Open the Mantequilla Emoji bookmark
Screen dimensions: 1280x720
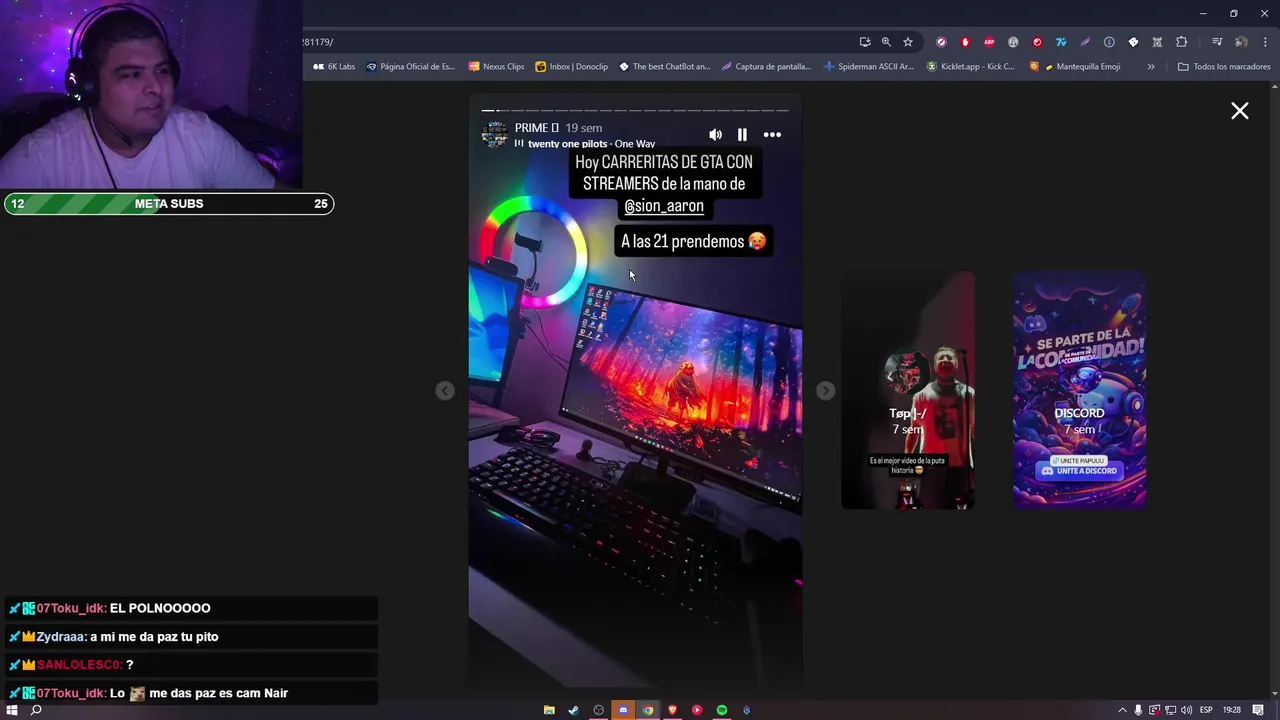(x=1075, y=67)
